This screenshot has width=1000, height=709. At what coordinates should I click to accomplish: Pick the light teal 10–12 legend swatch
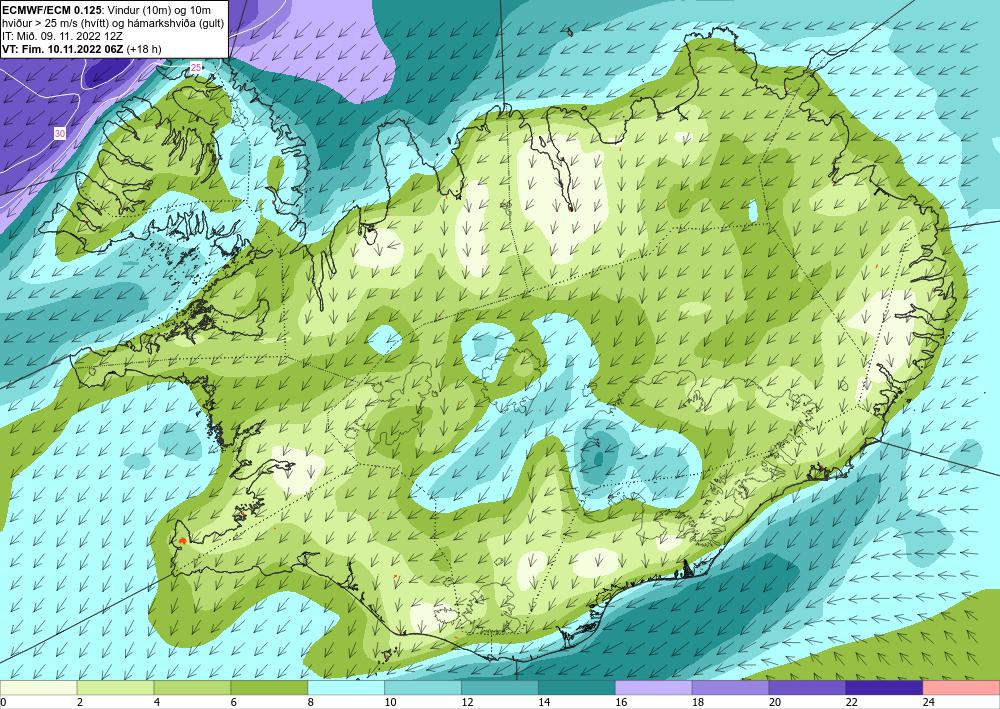click(423, 688)
